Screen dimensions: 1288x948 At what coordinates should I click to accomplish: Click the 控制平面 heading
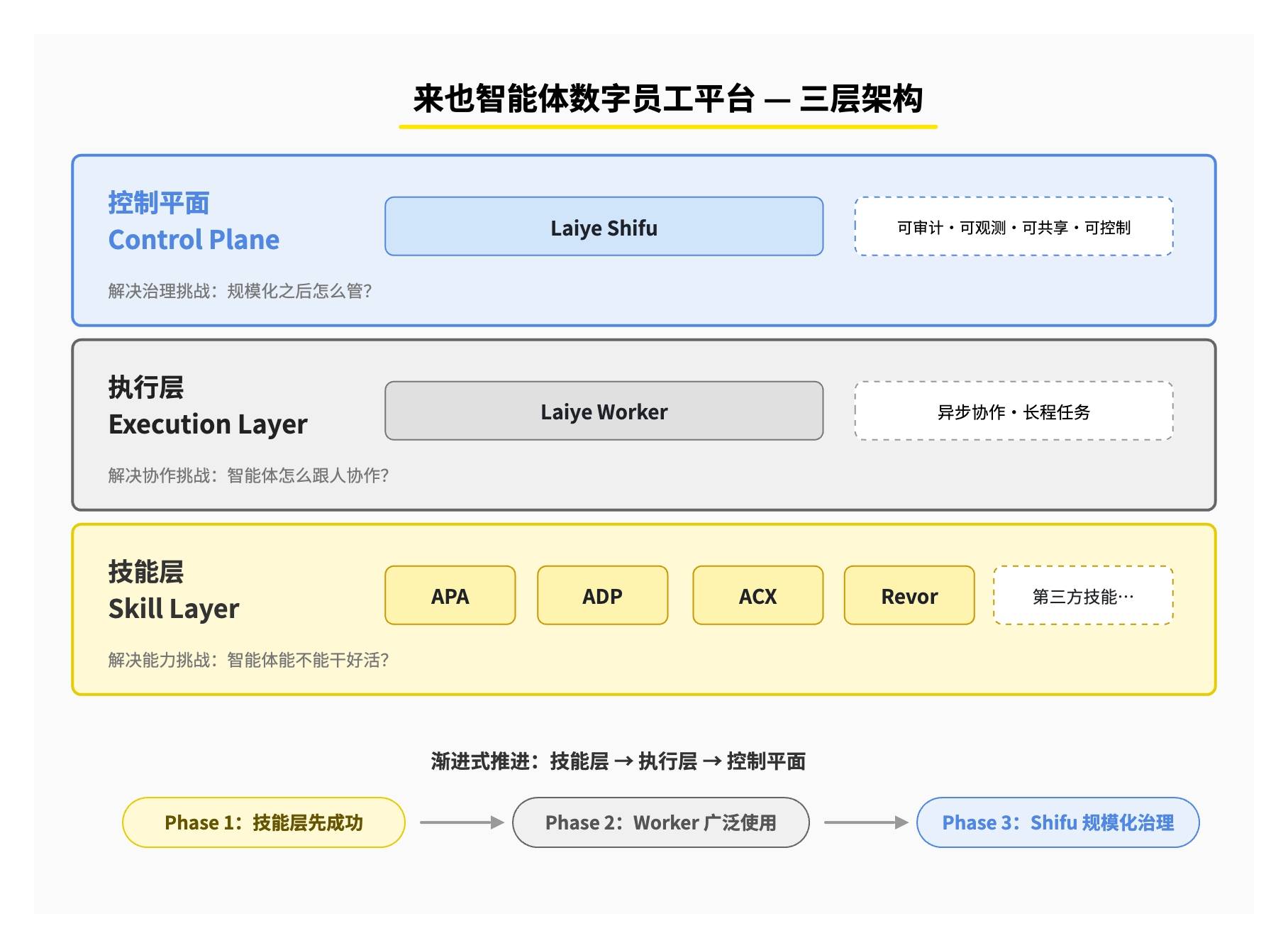click(x=159, y=203)
